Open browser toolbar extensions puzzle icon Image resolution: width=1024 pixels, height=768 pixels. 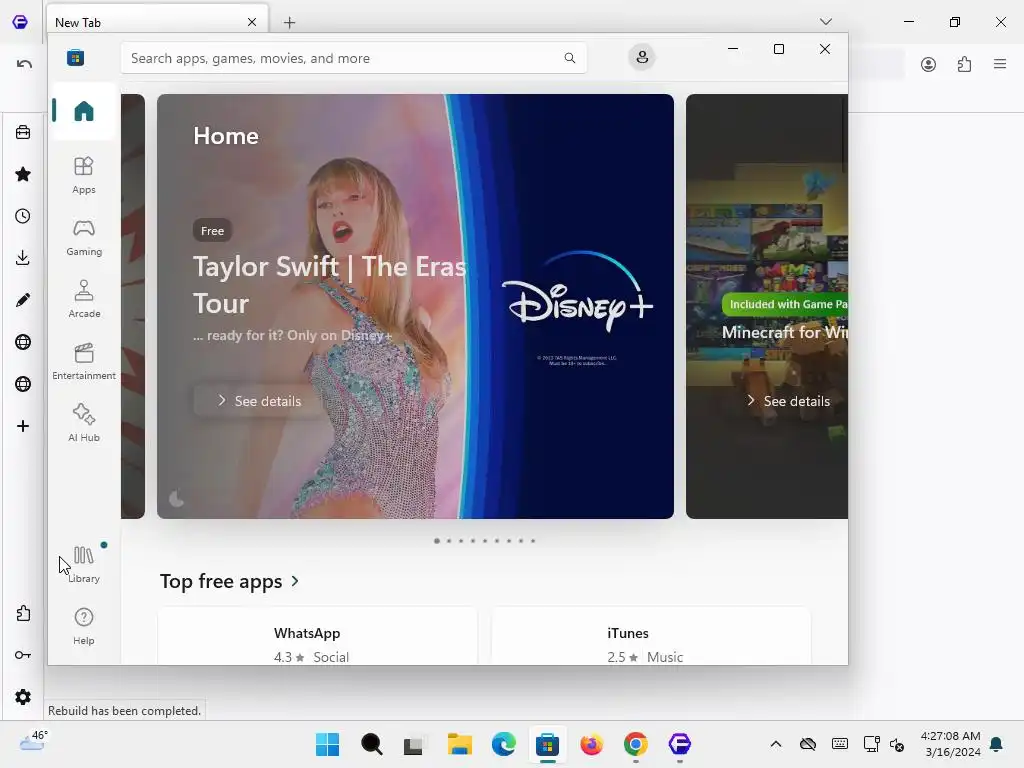[965, 64]
